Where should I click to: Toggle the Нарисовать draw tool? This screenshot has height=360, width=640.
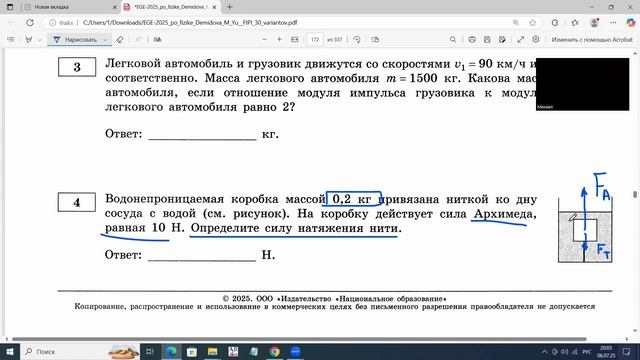(x=75, y=40)
